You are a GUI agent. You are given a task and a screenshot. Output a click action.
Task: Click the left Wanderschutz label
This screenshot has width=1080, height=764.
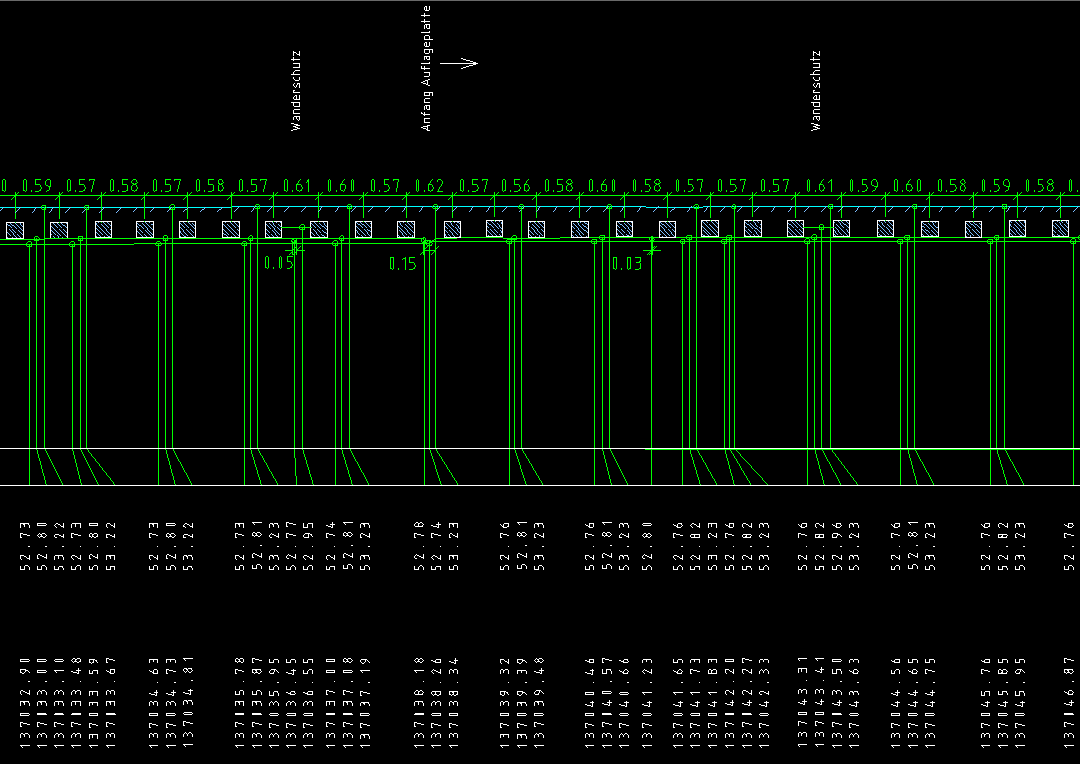tap(296, 91)
